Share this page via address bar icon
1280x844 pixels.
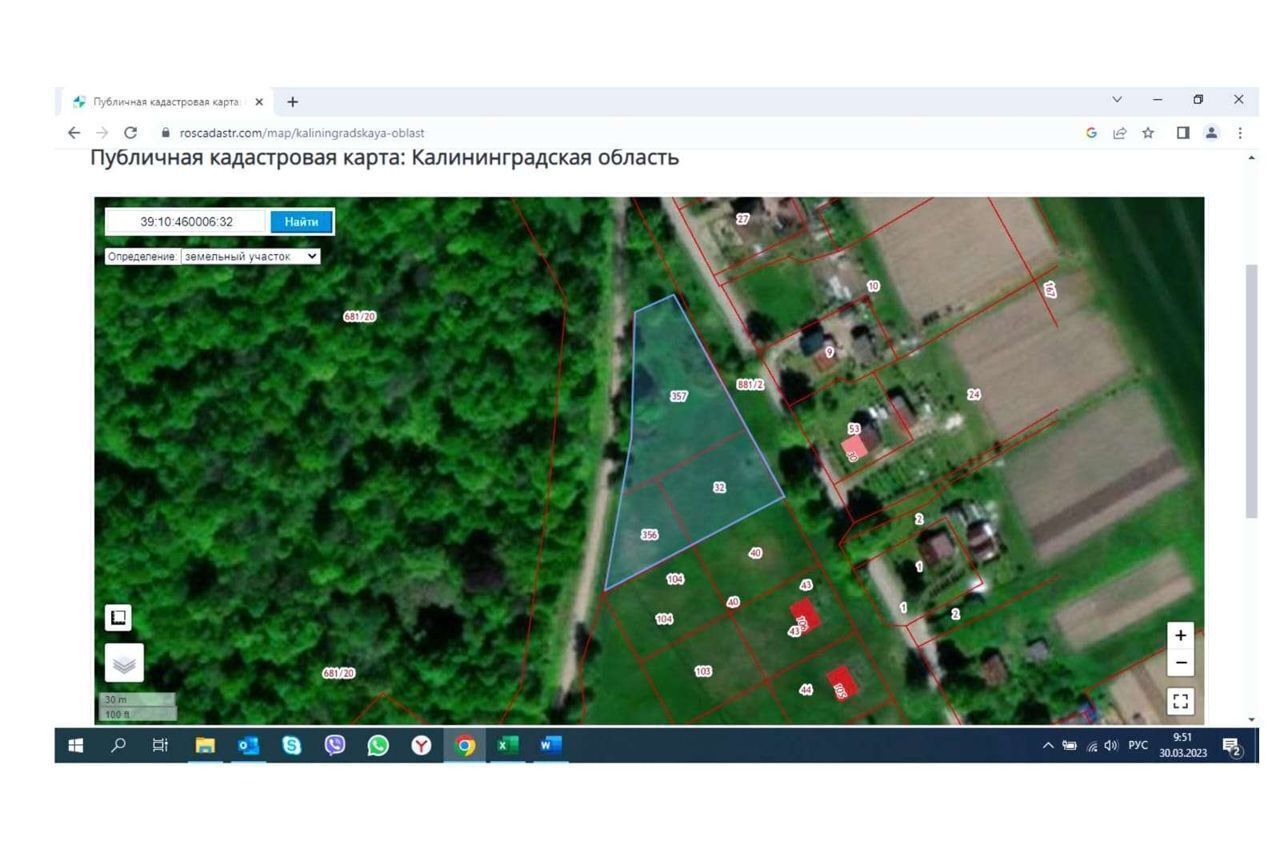tap(1119, 133)
